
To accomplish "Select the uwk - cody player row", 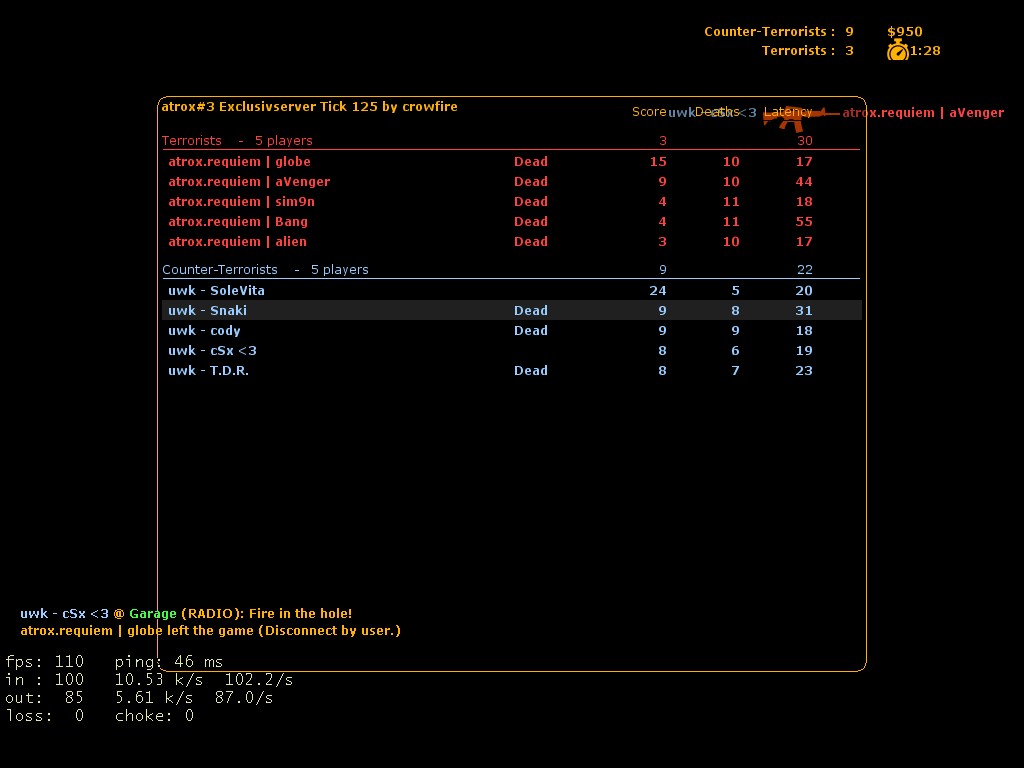I will pyautogui.click(x=204, y=331).
